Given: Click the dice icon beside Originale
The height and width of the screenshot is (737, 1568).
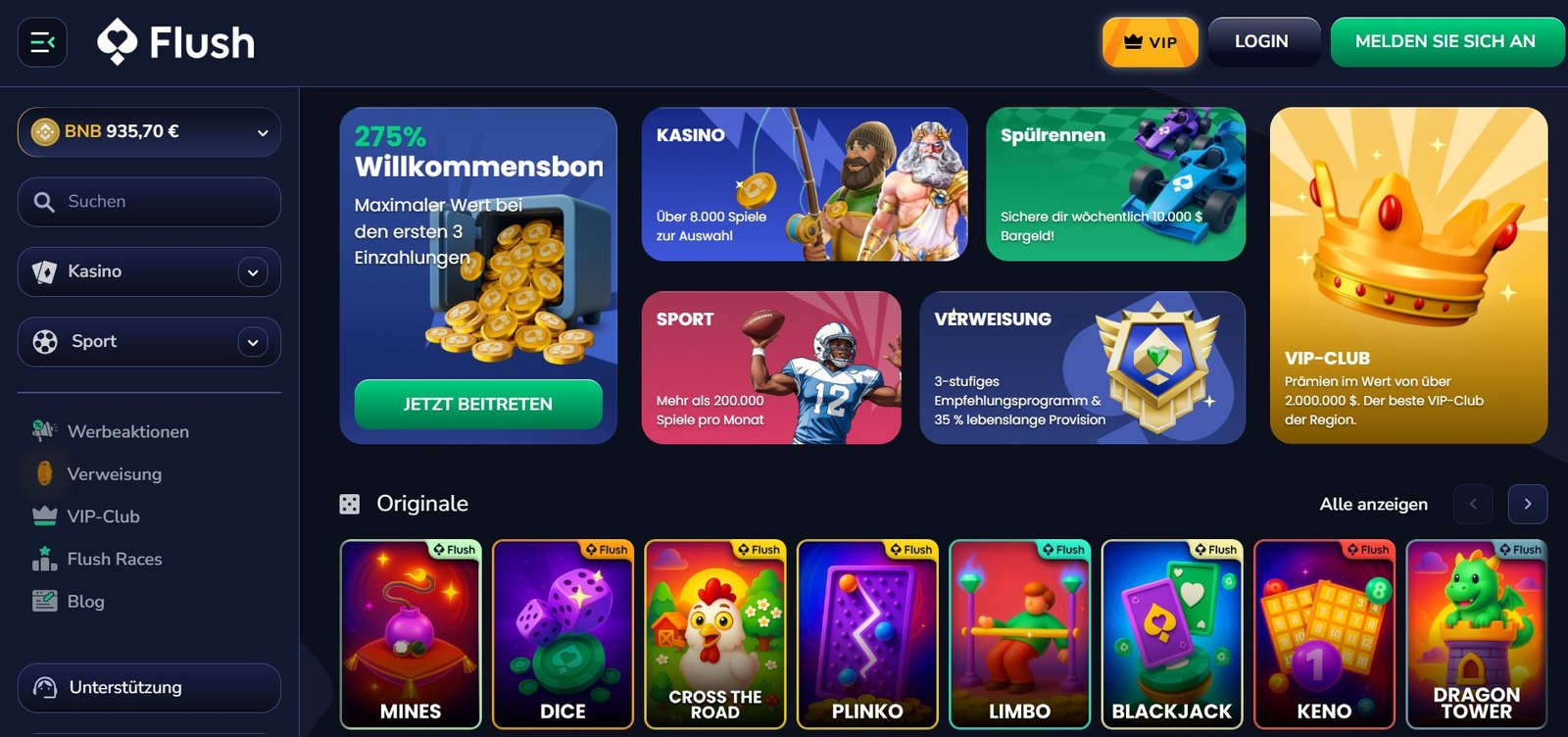Looking at the screenshot, I should tap(349, 504).
